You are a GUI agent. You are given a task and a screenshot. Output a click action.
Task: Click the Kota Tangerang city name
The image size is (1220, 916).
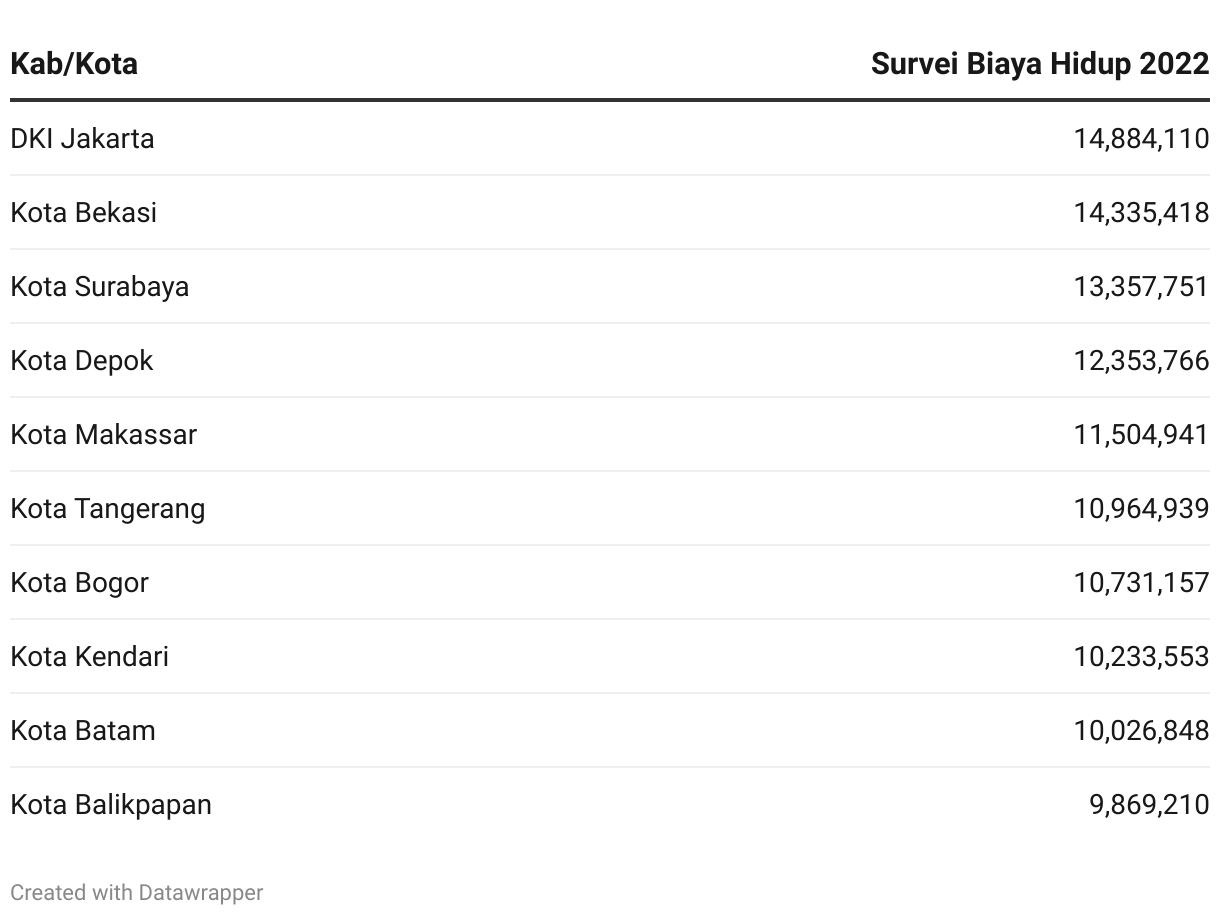(x=107, y=508)
